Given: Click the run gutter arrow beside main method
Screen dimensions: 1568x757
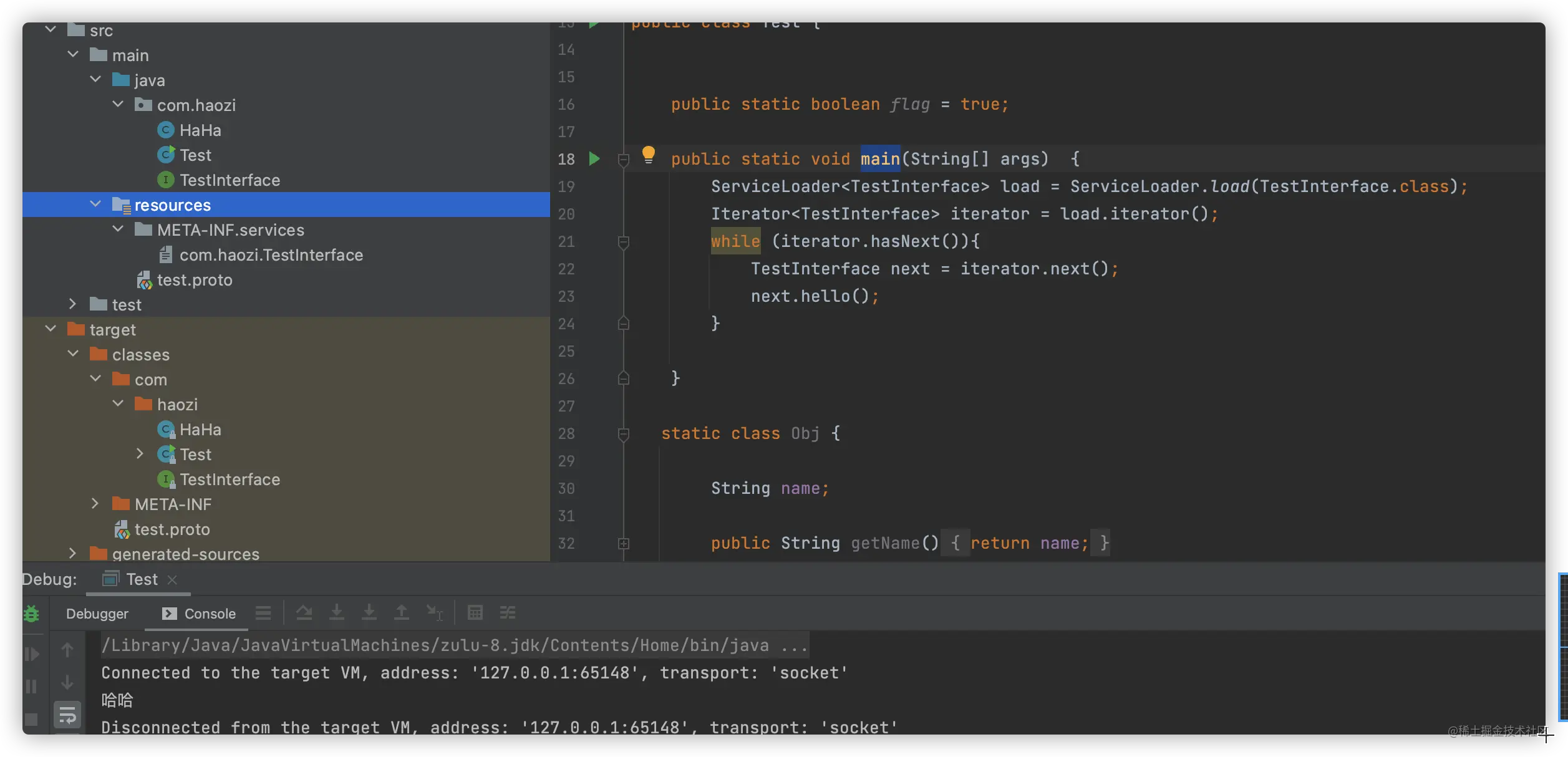Looking at the screenshot, I should [594, 159].
